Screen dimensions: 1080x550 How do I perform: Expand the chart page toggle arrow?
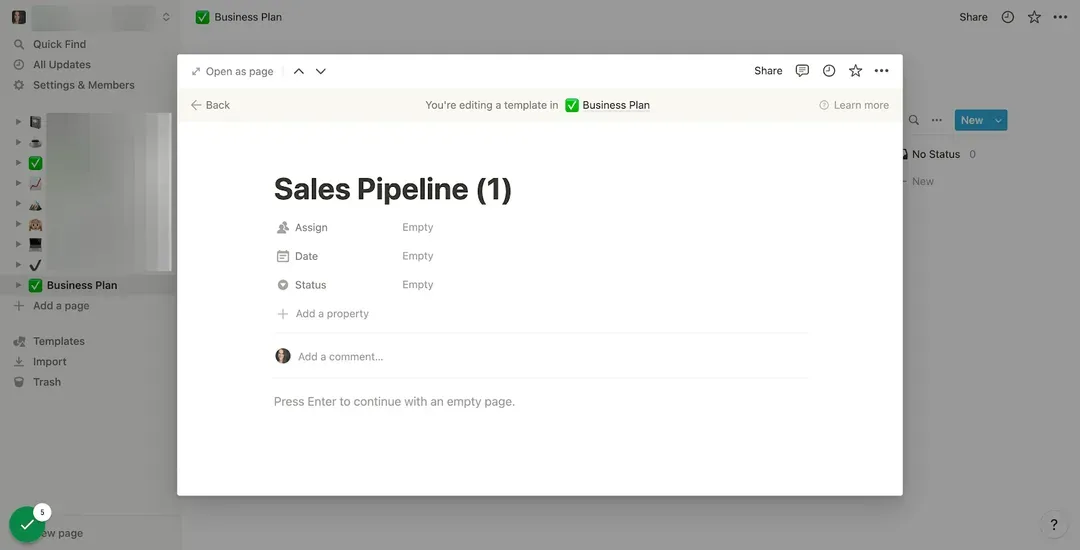[19, 184]
